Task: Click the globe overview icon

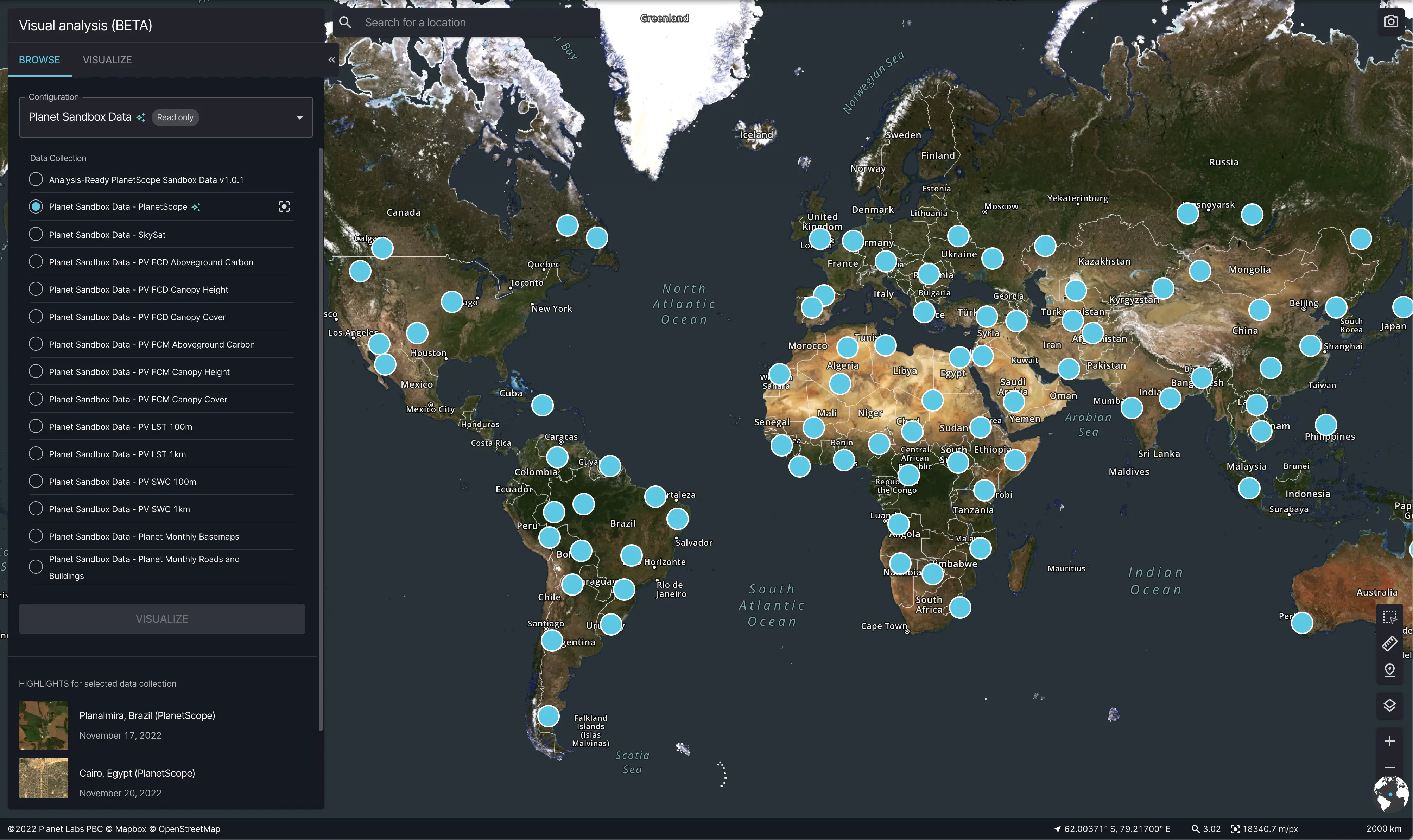Action: click(x=1391, y=794)
